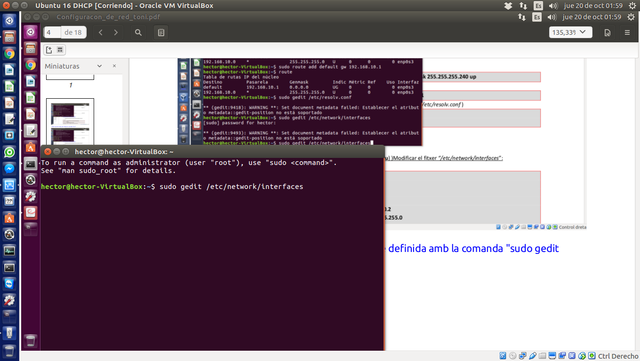Open WhatsApp in the outer launcher

[x=9, y=152]
